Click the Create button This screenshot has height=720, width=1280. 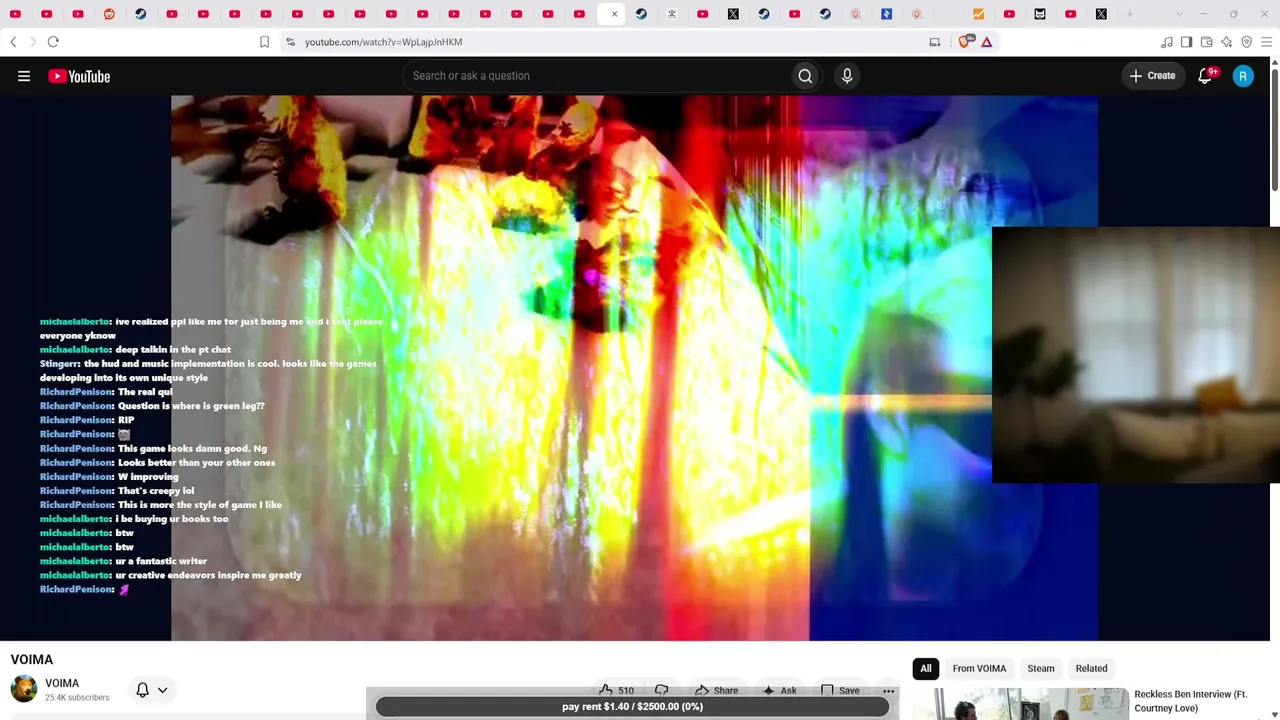(x=1152, y=76)
